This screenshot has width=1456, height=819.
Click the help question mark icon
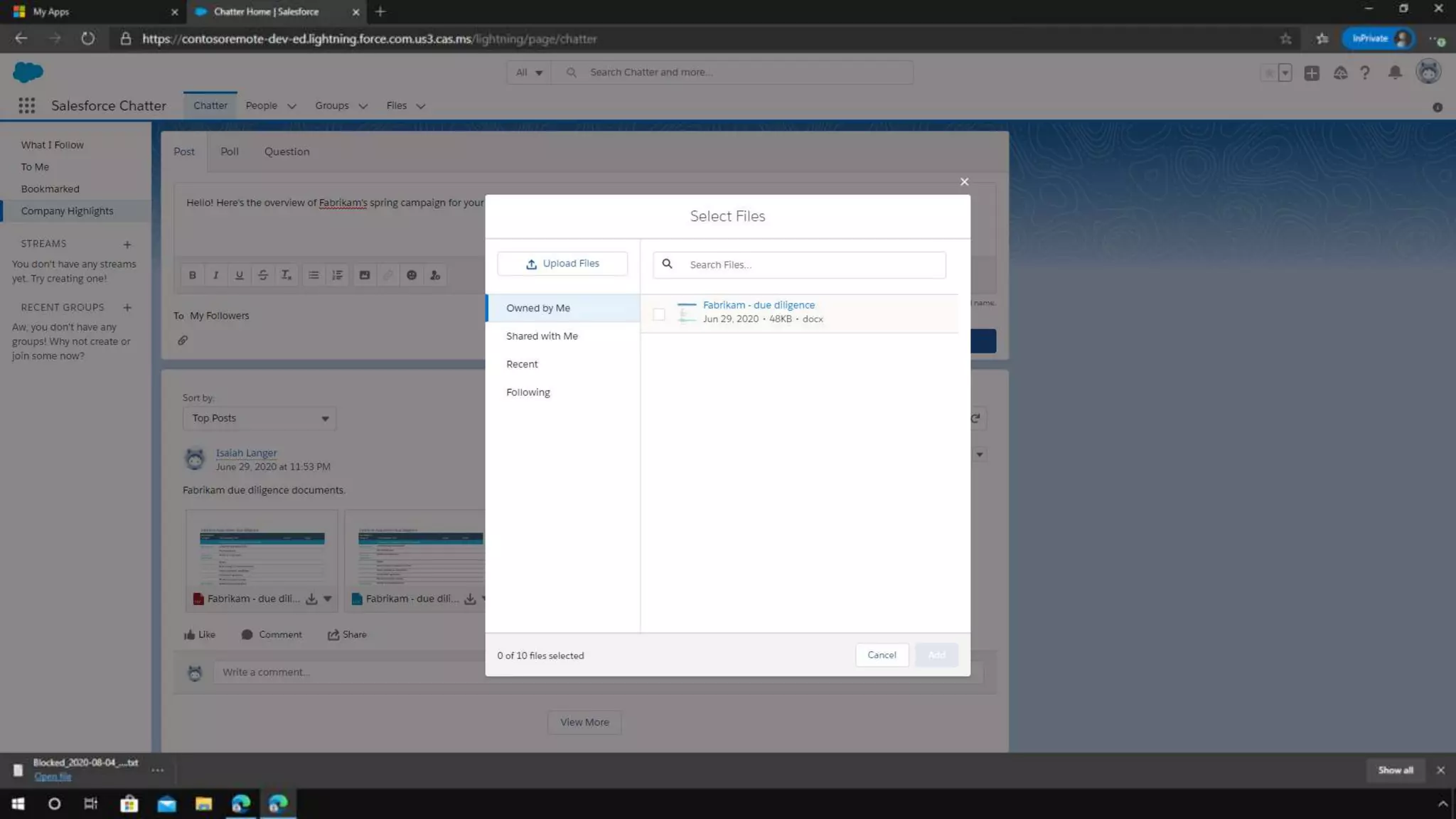(x=1365, y=73)
